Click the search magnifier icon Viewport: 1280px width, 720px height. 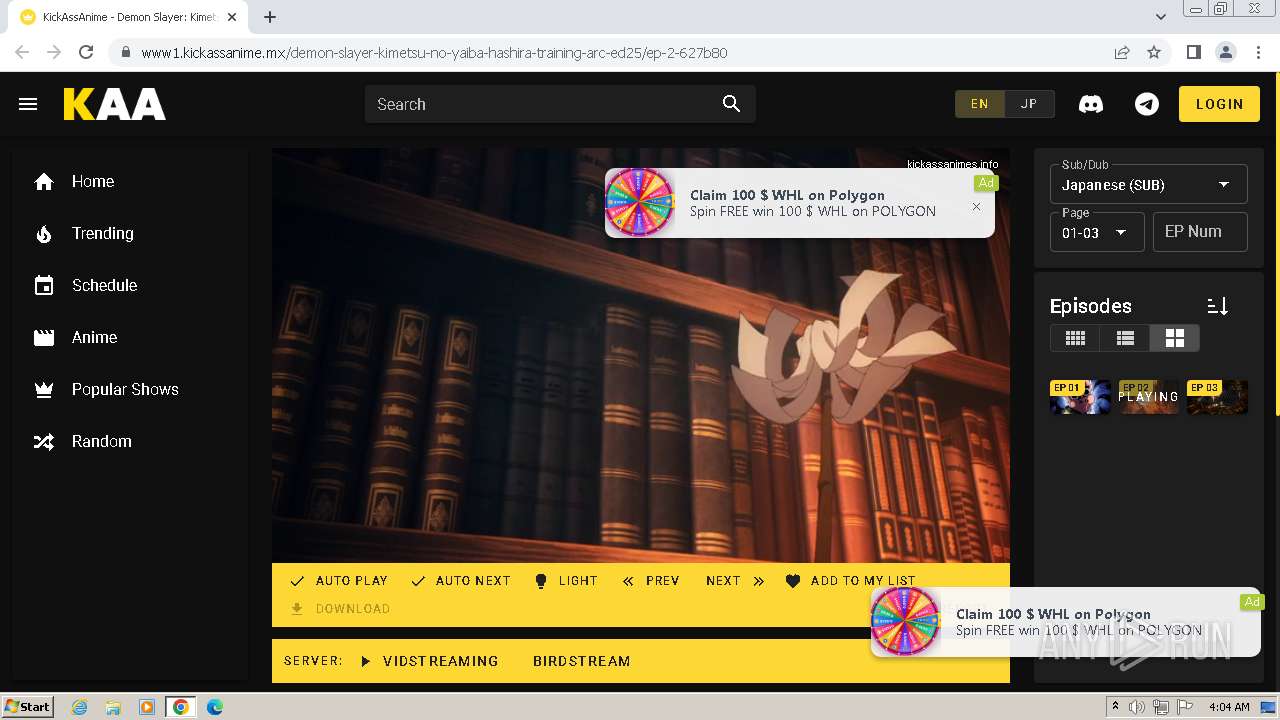tap(731, 104)
